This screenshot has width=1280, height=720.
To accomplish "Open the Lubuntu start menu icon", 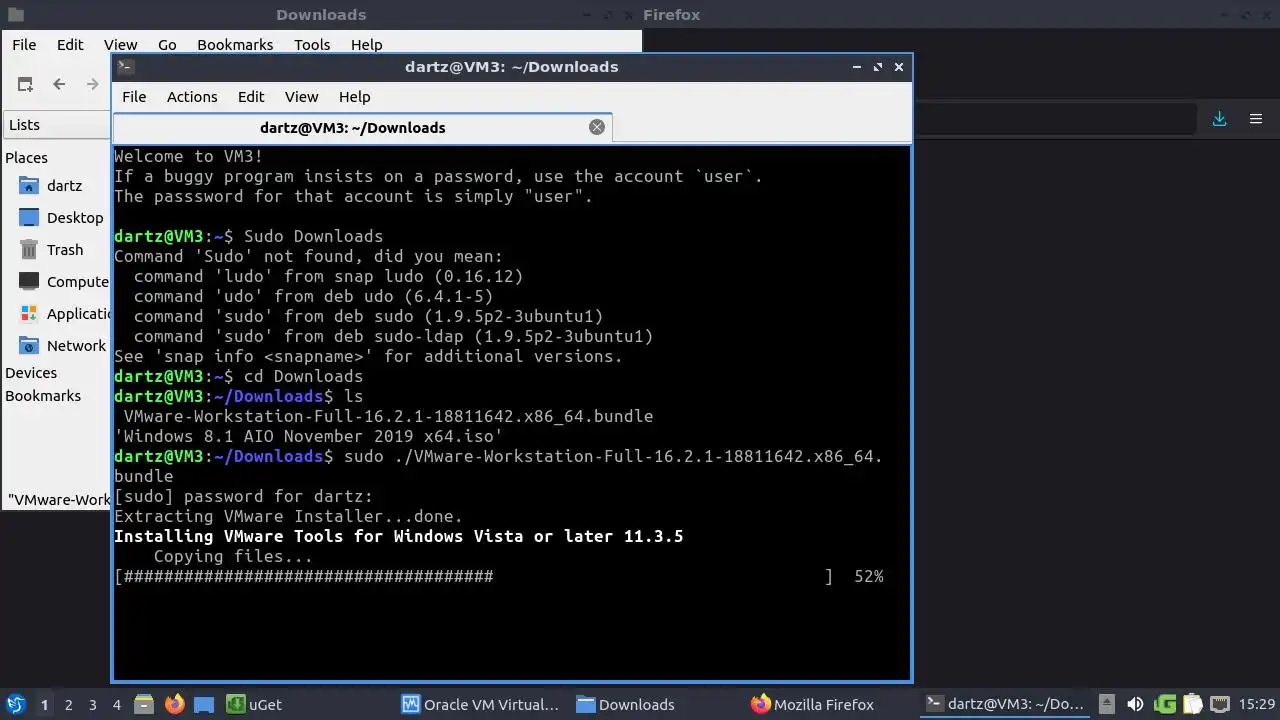I will pos(15,705).
